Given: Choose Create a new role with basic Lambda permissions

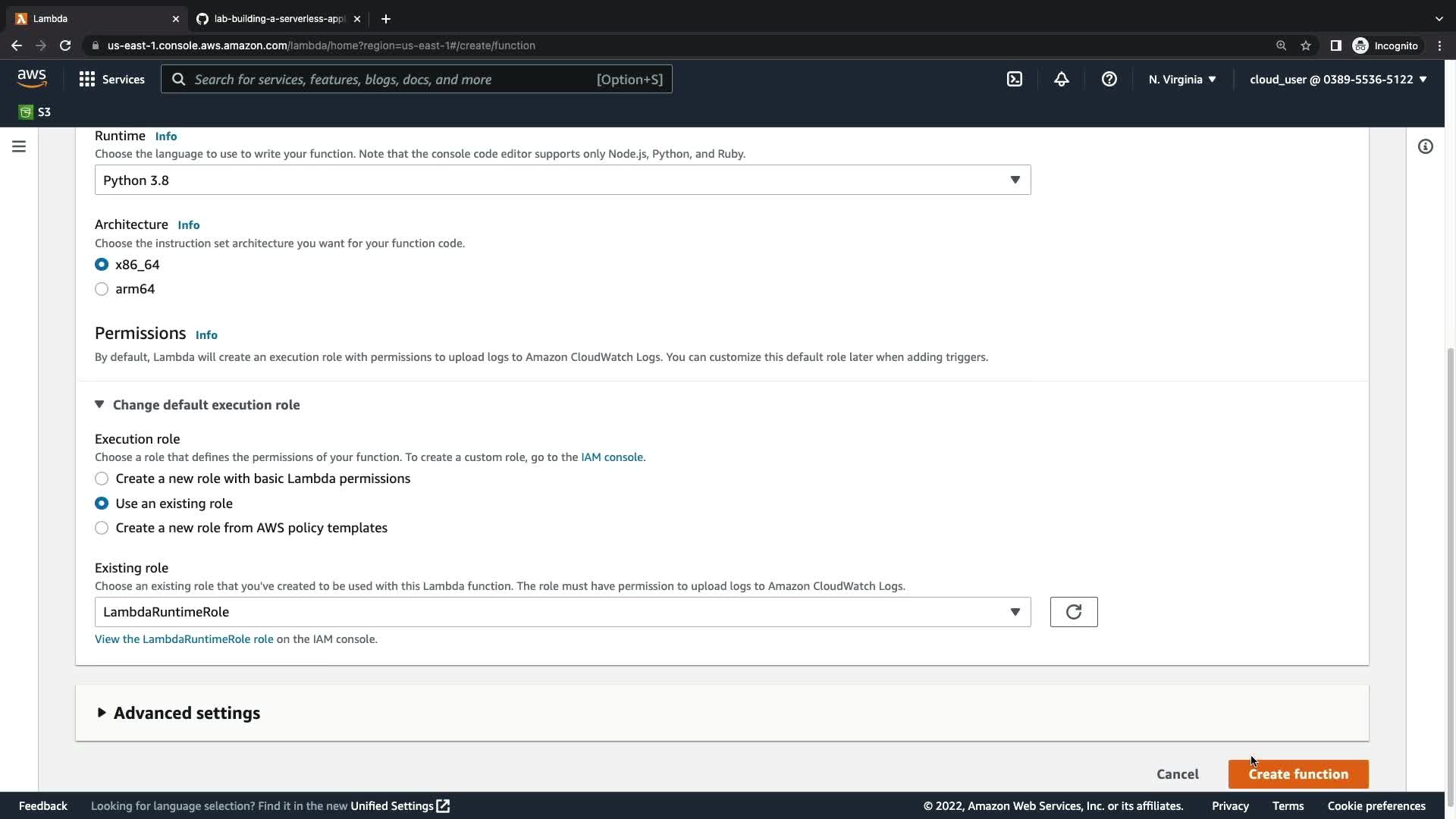Looking at the screenshot, I should click(x=102, y=479).
